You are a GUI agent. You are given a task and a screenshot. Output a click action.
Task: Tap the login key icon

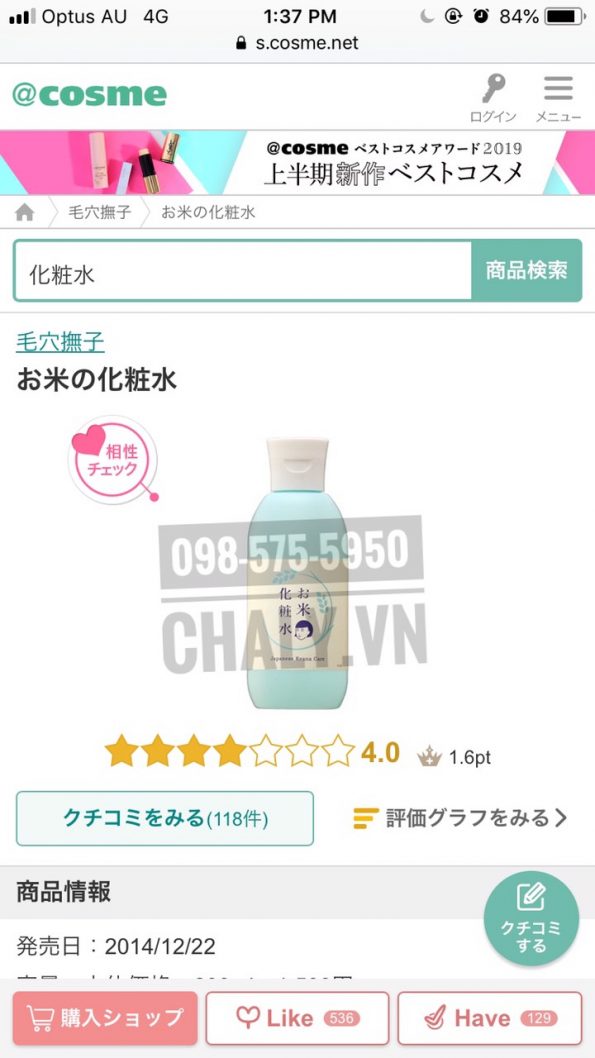click(493, 89)
